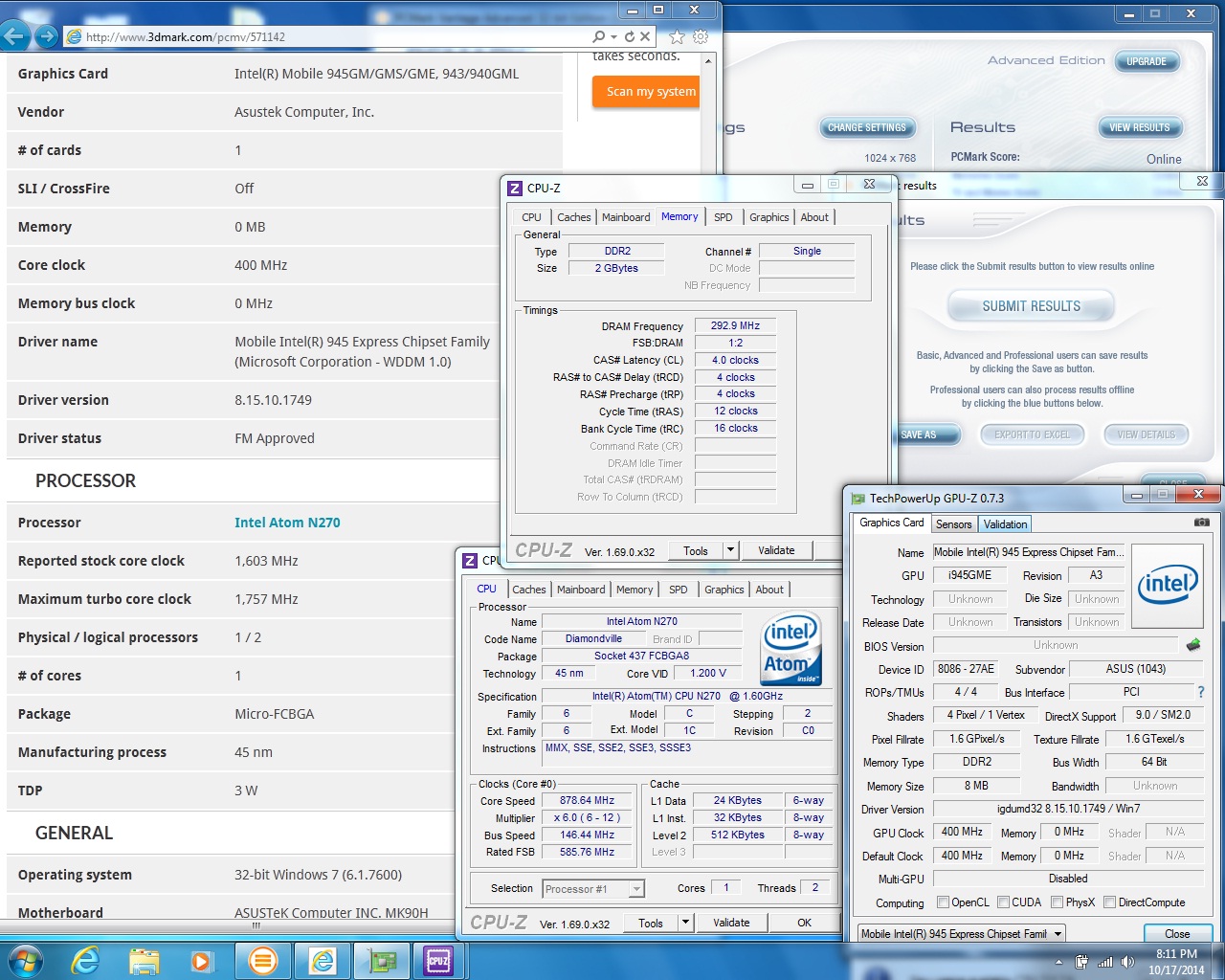Image resolution: width=1225 pixels, height=980 pixels.
Task: Click VIEW RESULTS in PCMark
Action: (1139, 127)
